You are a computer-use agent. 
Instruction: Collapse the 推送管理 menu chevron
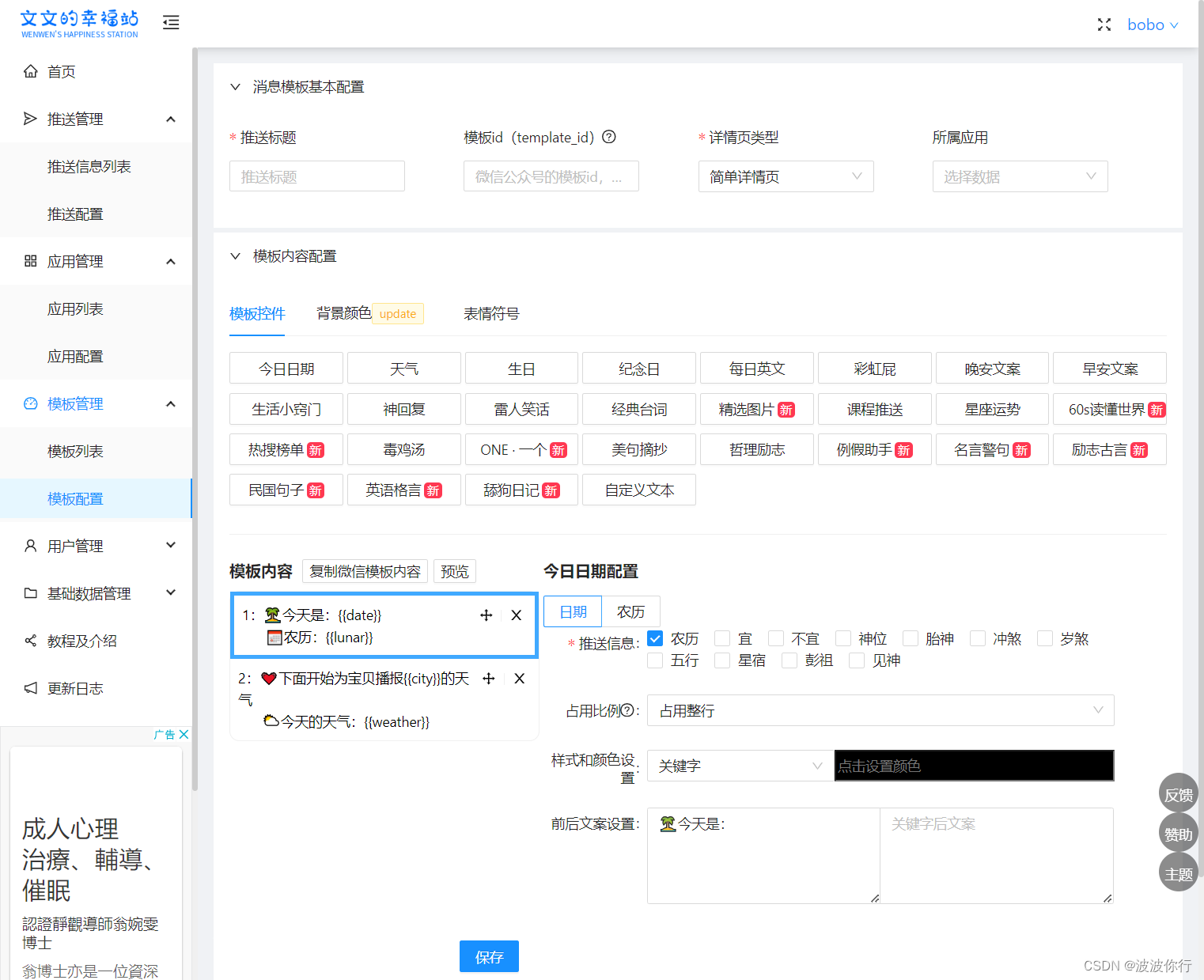[x=171, y=119]
